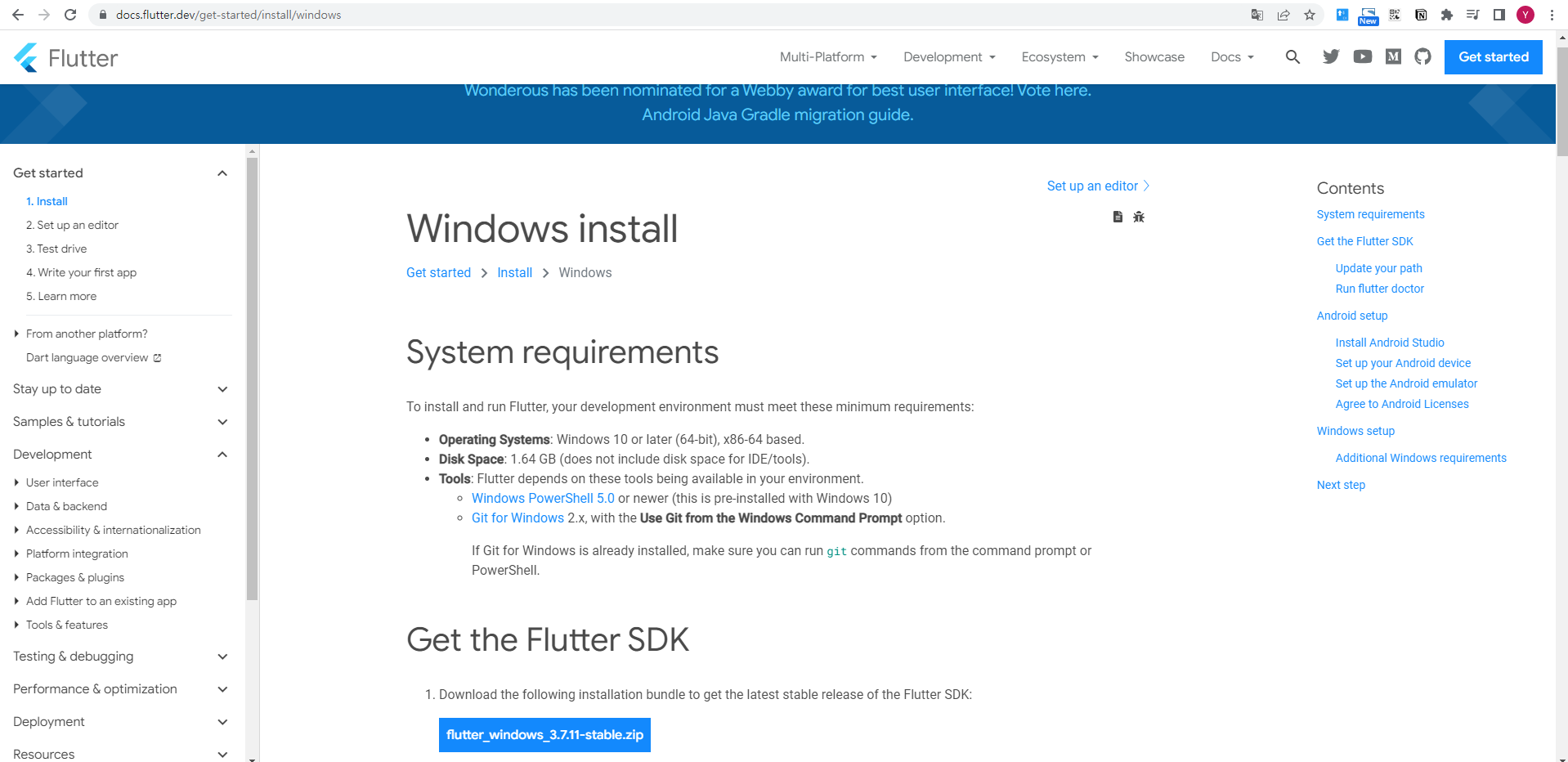Click the Flutter logo
The height and width of the screenshot is (762, 1568).
[x=65, y=57]
